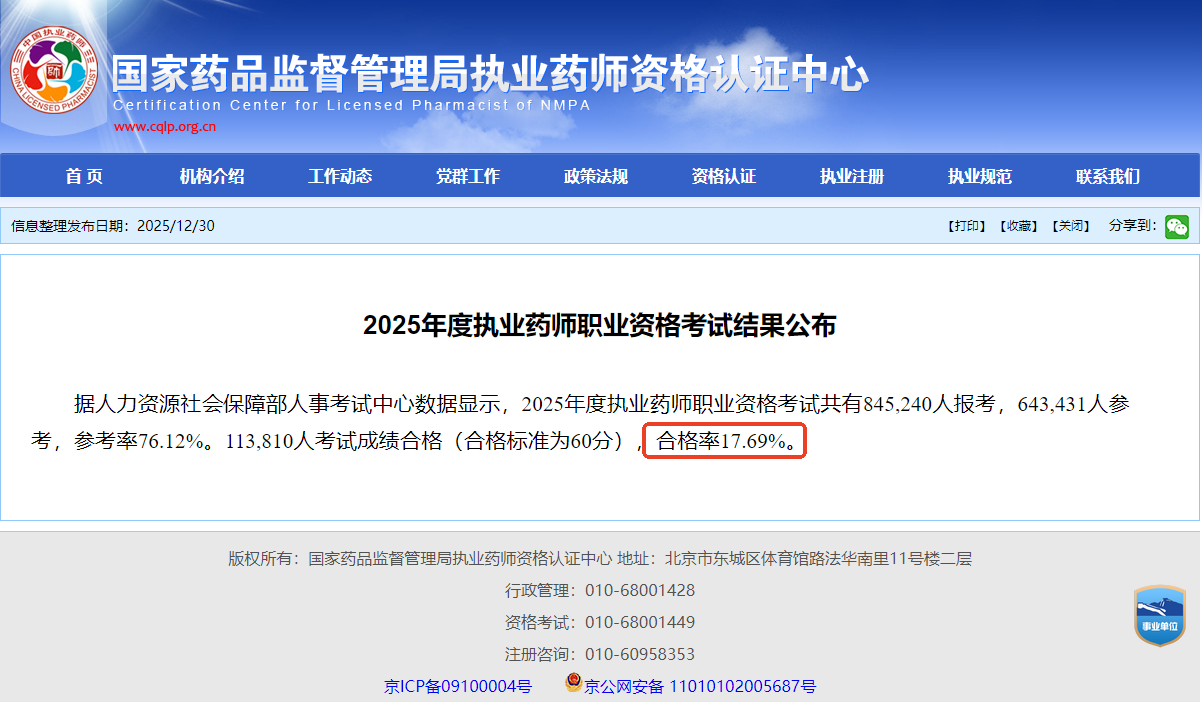This screenshot has height=703, width=1202.
Task: Open the 首页 home menu item
Action: 84,177
